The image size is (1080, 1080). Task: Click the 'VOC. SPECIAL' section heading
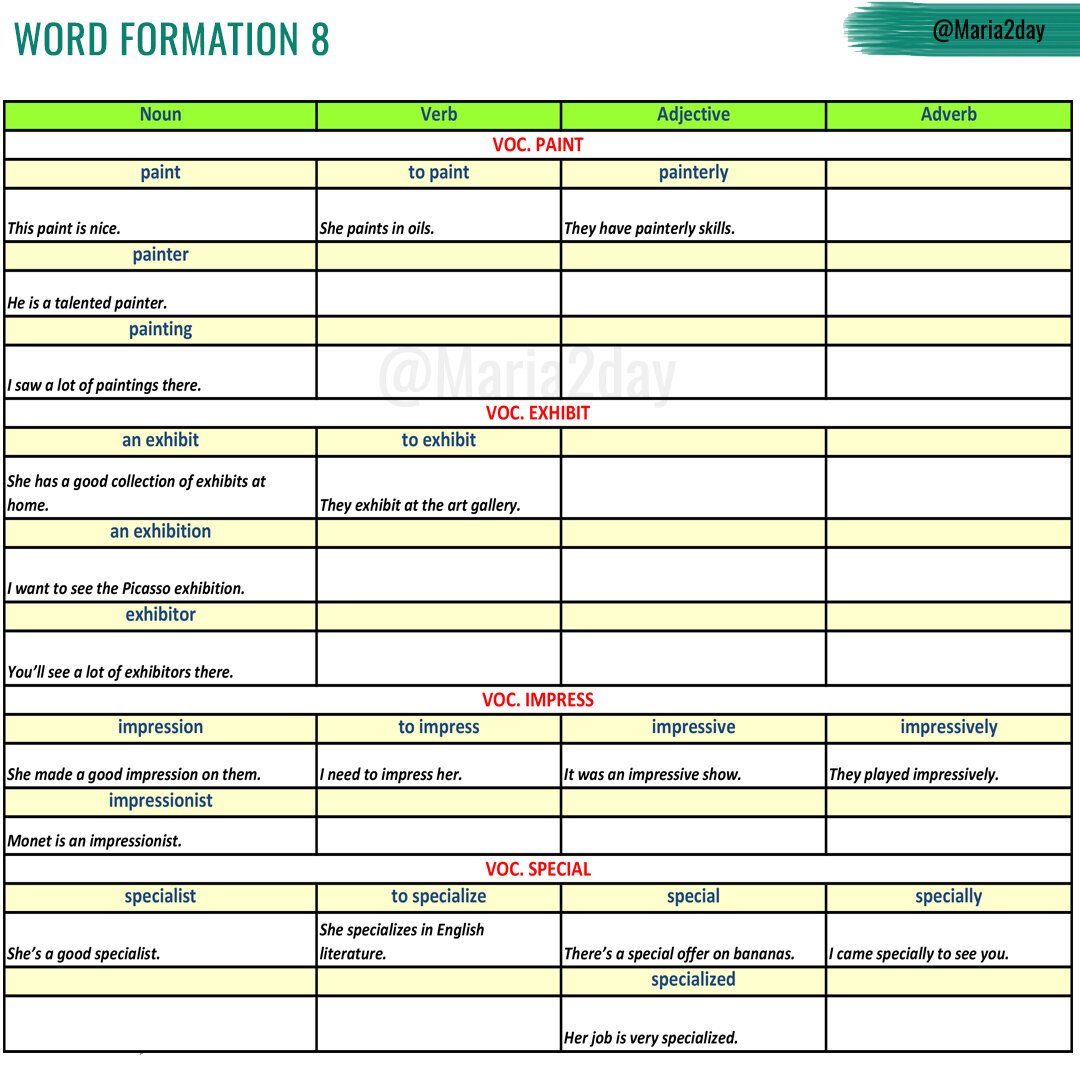(x=537, y=869)
